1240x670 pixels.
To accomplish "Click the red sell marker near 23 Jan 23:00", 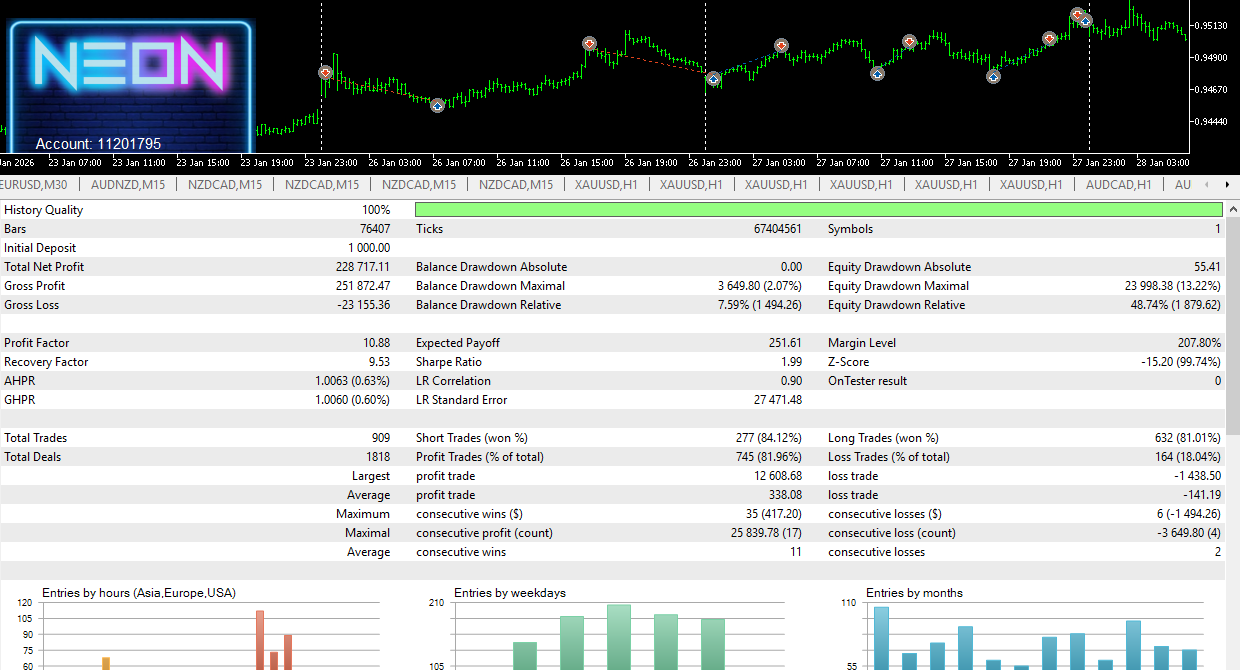I will tap(325, 72).
